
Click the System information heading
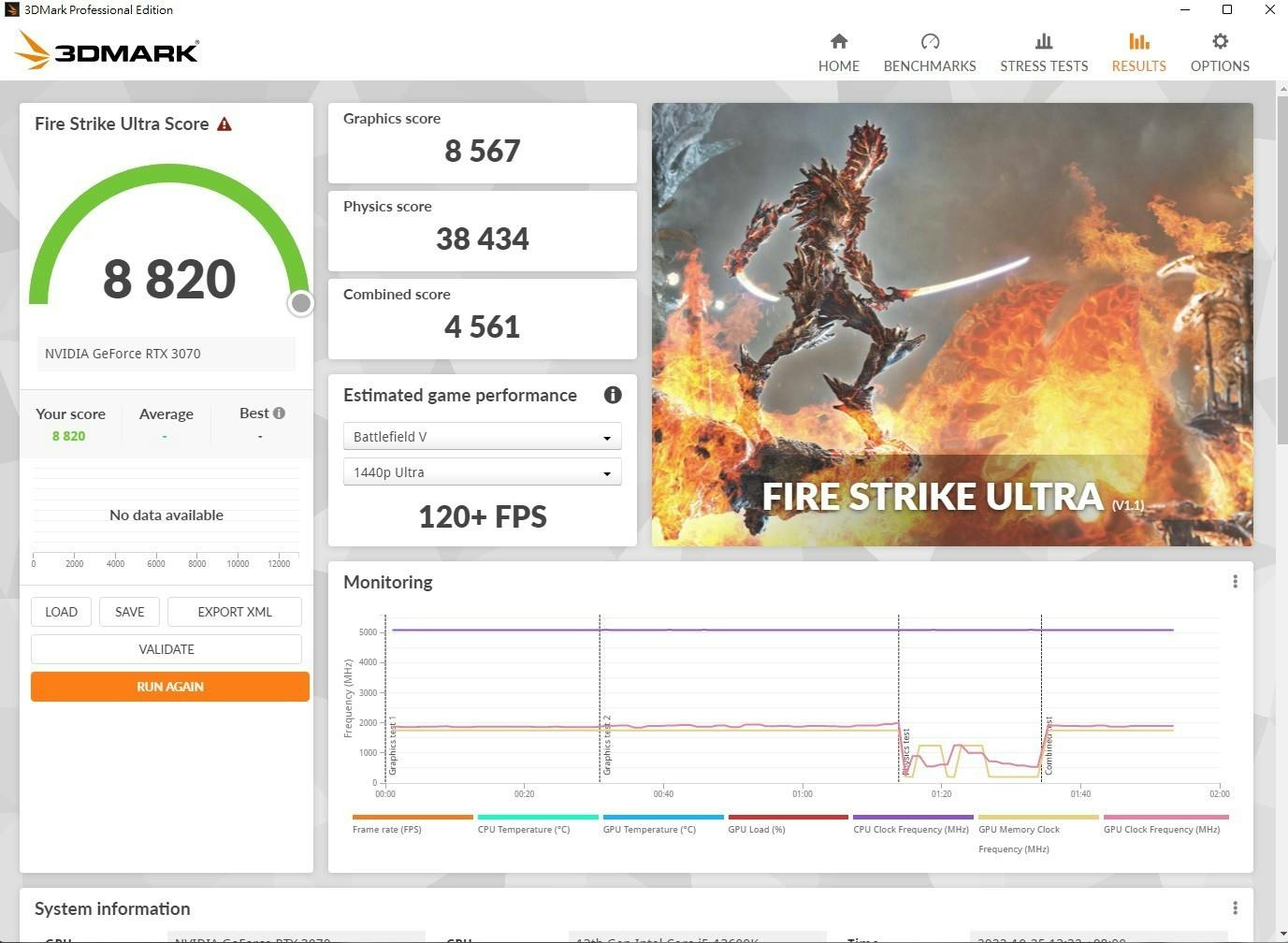tap(112, 908)
